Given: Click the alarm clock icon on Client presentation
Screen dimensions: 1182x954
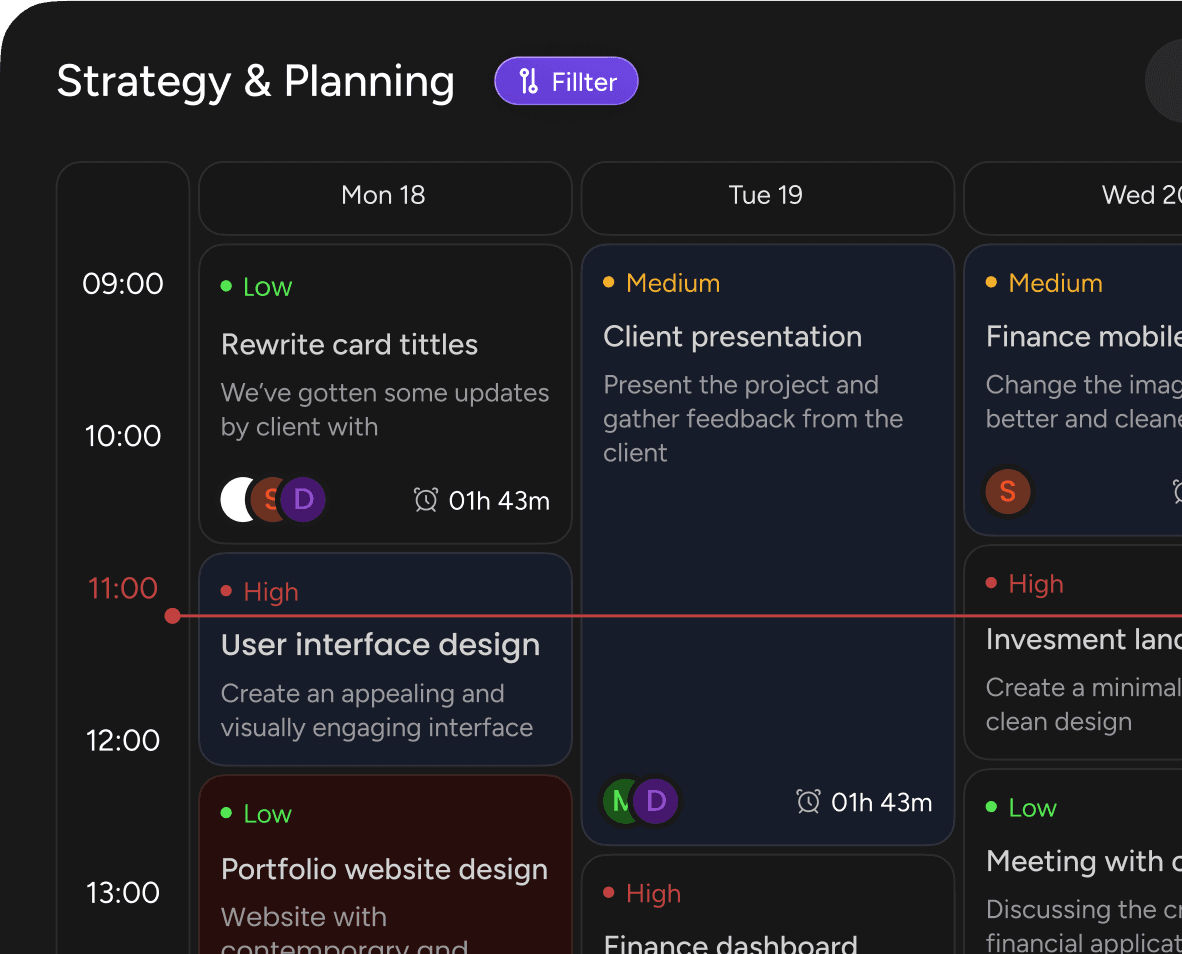Looking at the screenshot, I should (x=808, y=801).
